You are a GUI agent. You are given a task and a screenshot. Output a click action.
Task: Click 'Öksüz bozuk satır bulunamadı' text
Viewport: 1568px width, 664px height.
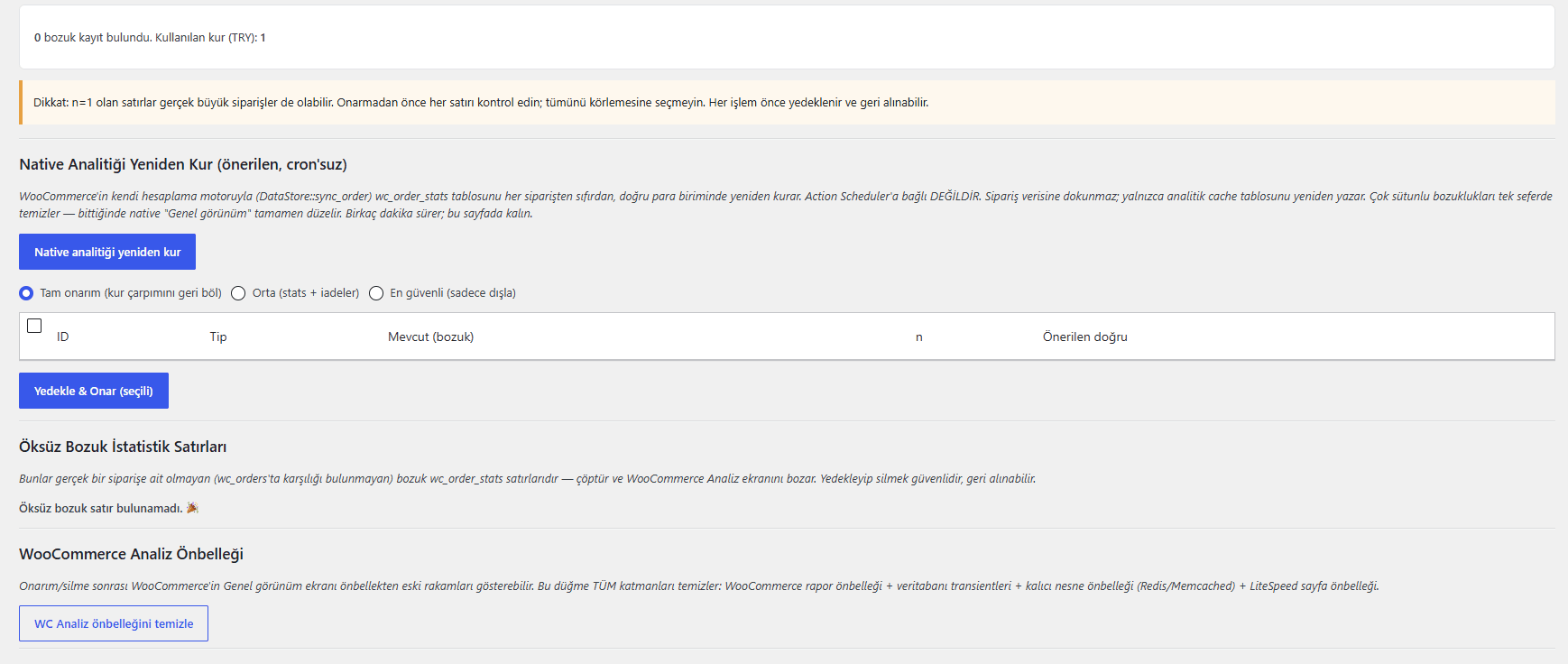click(x=101, y=508)
